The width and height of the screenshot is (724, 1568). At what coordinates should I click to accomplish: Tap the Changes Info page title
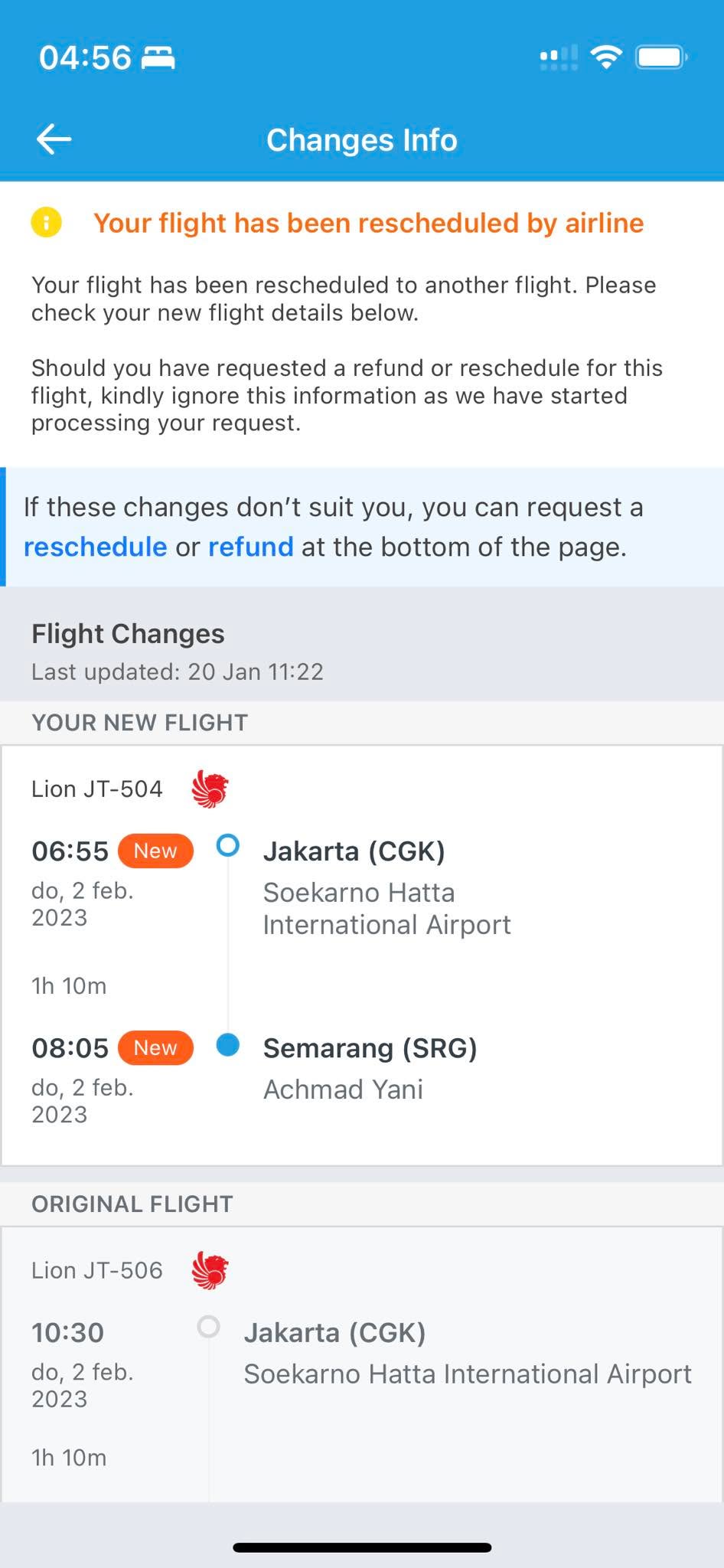pyautogui.click(x=362, y=140)
